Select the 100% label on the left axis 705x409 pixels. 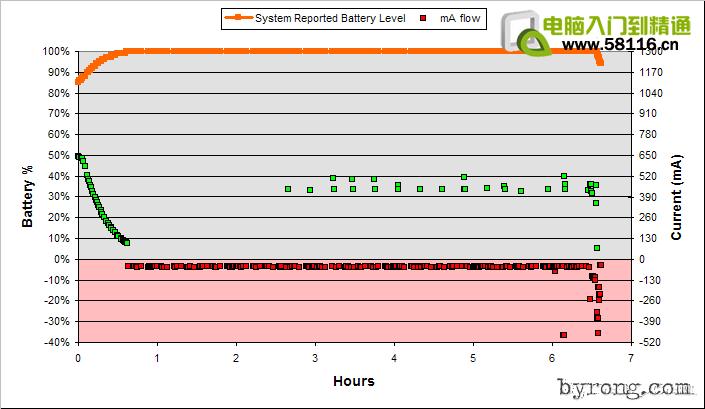56,52
